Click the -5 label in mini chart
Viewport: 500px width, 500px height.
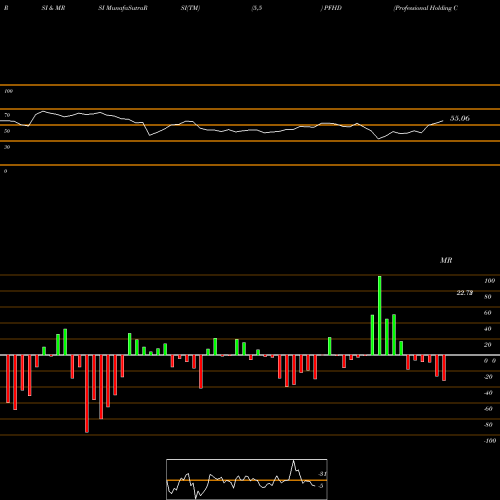(320, 486)
